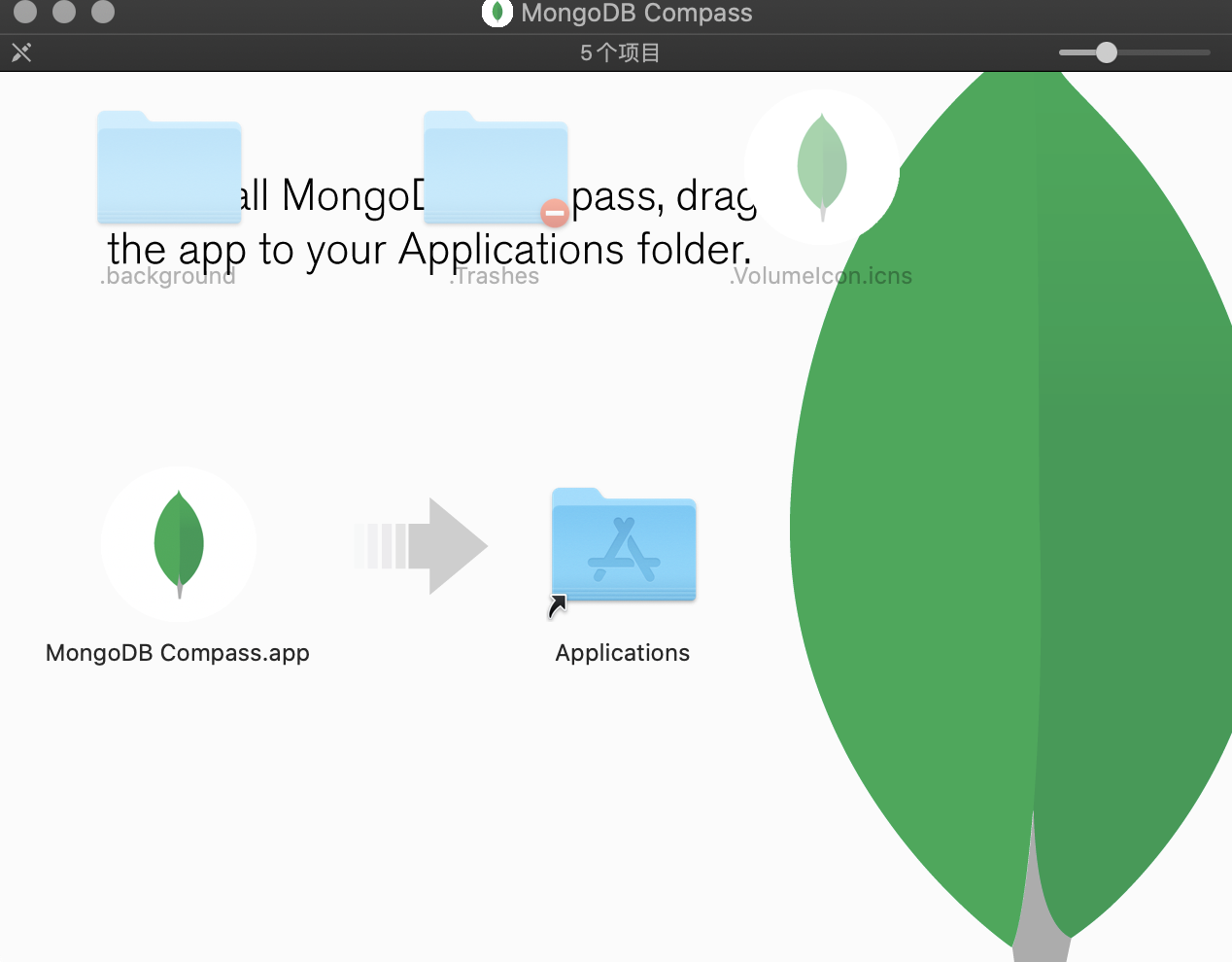
Task: Zoom the window with third button
Action: pos(103,12)
